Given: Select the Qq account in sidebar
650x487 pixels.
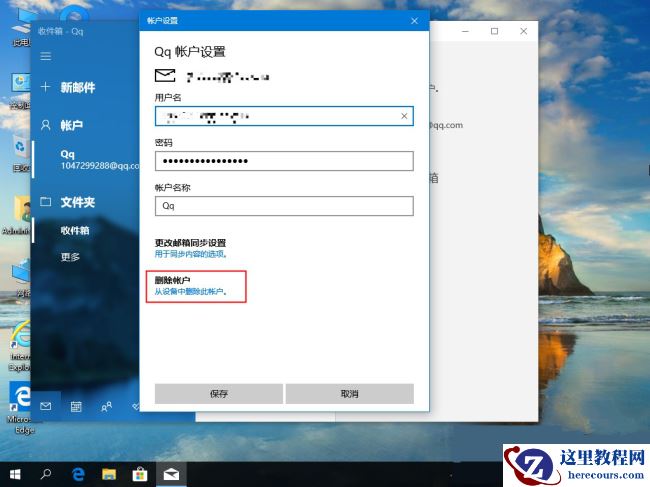Looking at the screenshot, I should point(86,160).
